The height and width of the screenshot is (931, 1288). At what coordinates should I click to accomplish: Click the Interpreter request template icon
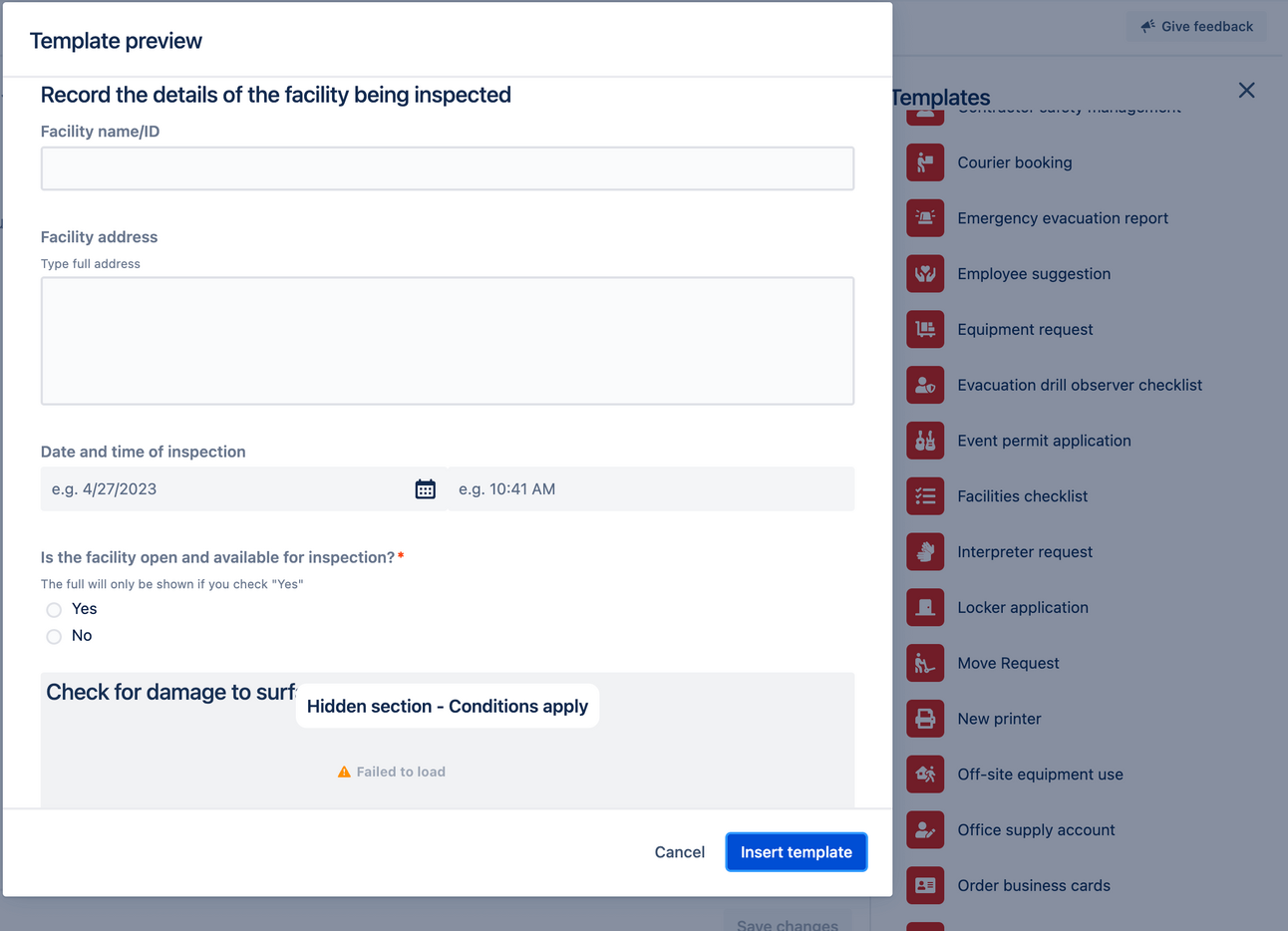(925, 551)
